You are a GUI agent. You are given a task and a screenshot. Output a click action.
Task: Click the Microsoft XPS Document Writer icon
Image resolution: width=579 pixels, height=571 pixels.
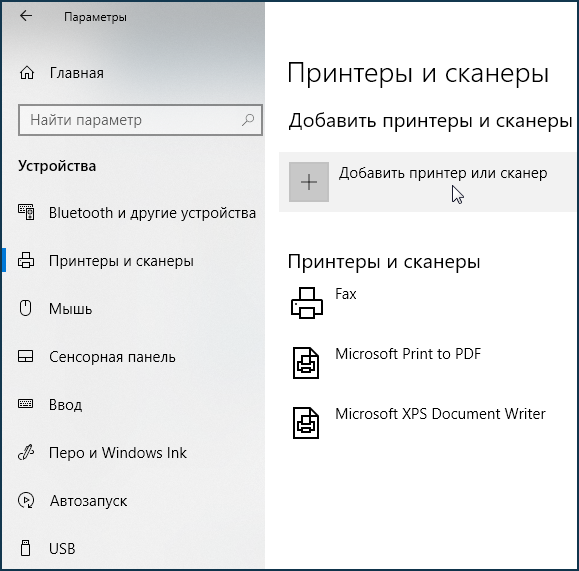click(306, 423)
